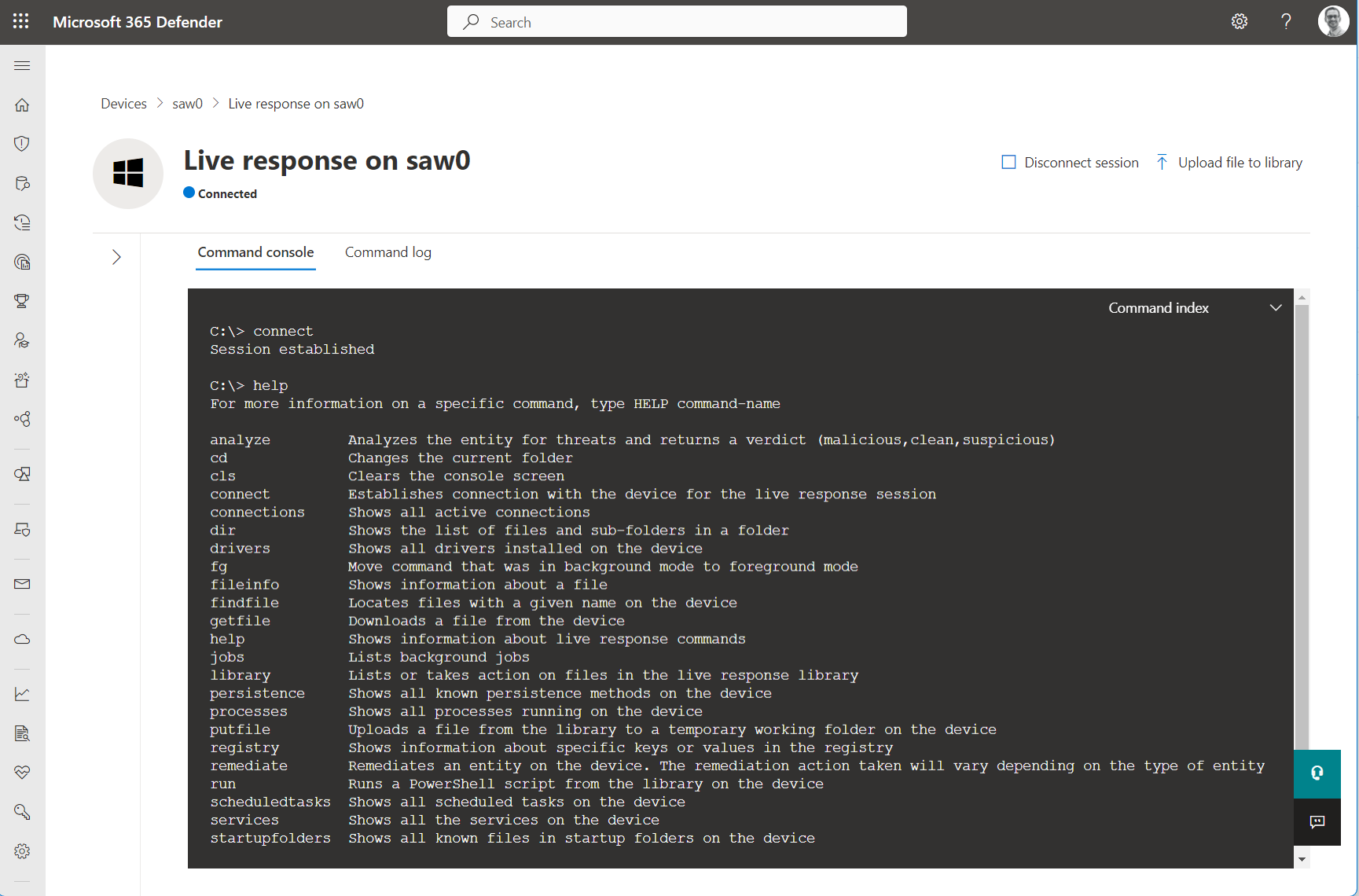Open the top bar Settings gear

click(1240, 21)
